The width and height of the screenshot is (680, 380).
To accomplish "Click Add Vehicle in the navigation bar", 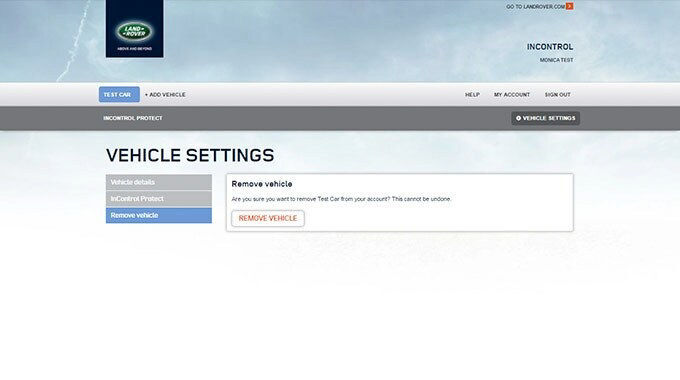I will point(165,95).
